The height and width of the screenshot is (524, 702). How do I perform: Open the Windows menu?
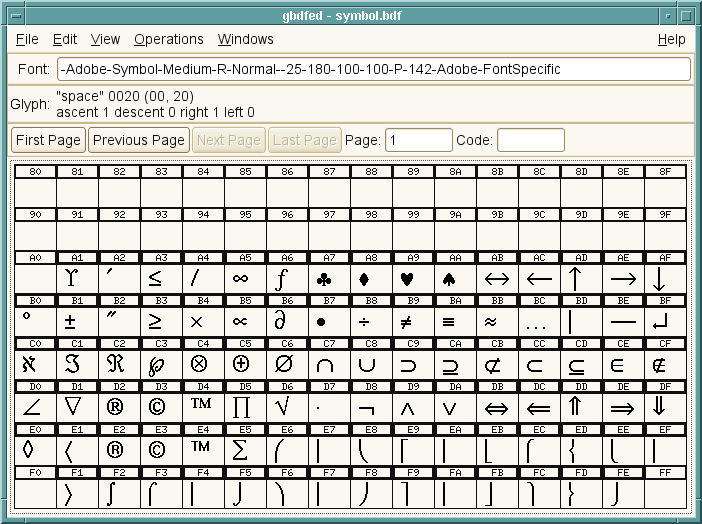click(245, 39)
